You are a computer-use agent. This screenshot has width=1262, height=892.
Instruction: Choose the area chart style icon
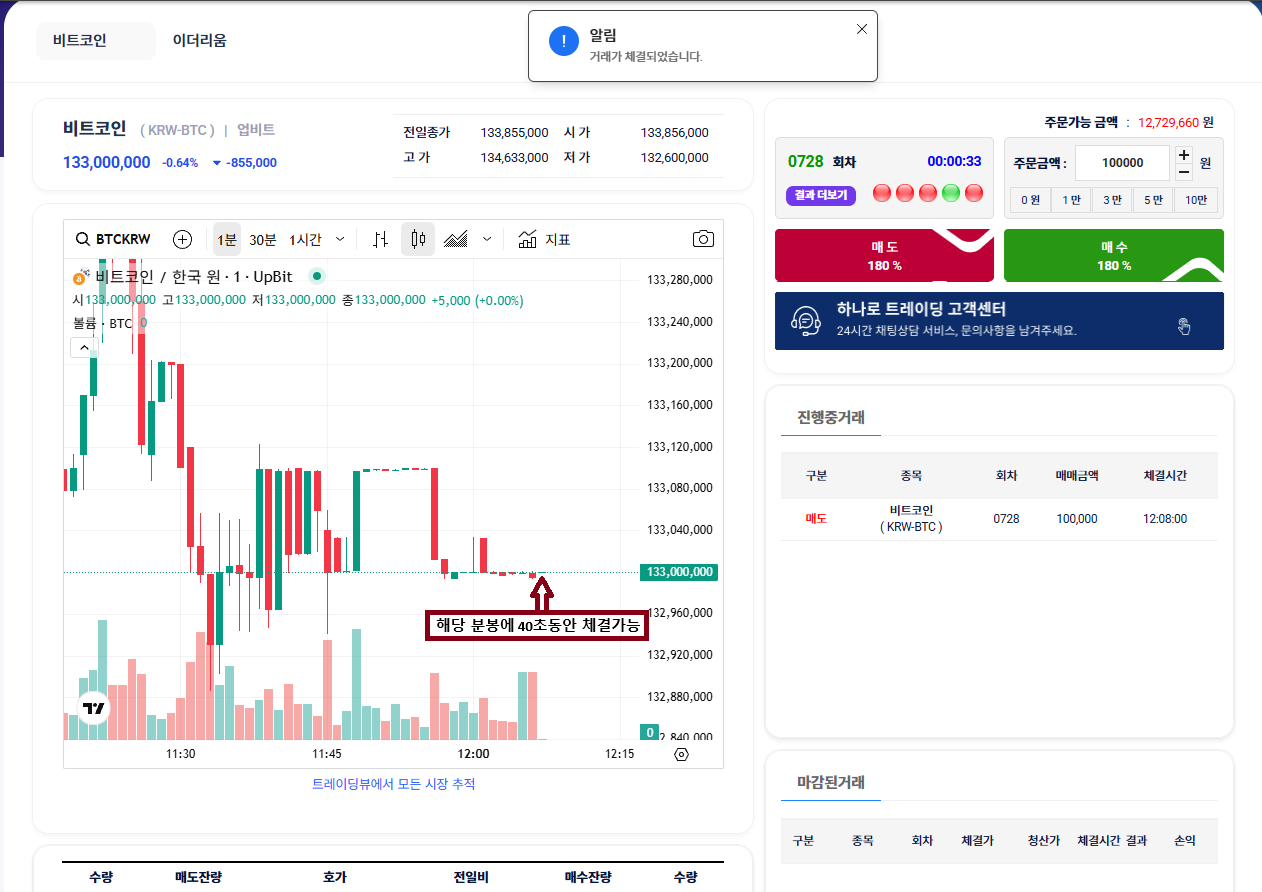coord(456,239)
